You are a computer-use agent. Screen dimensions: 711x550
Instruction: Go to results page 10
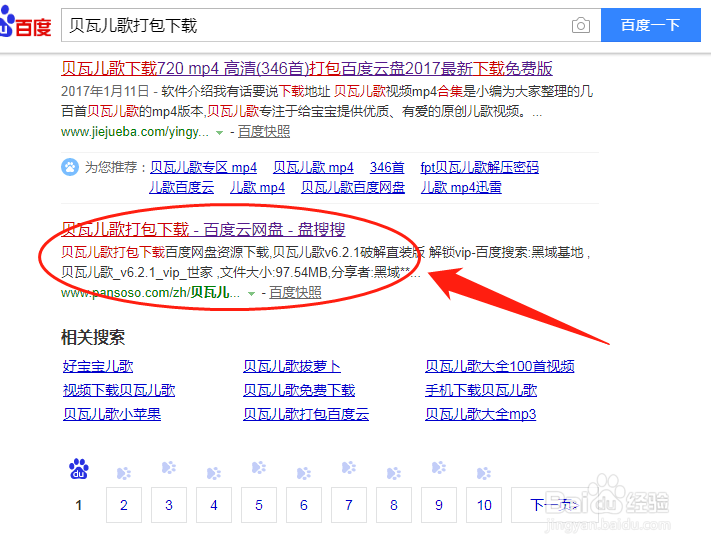coord(484,505)
